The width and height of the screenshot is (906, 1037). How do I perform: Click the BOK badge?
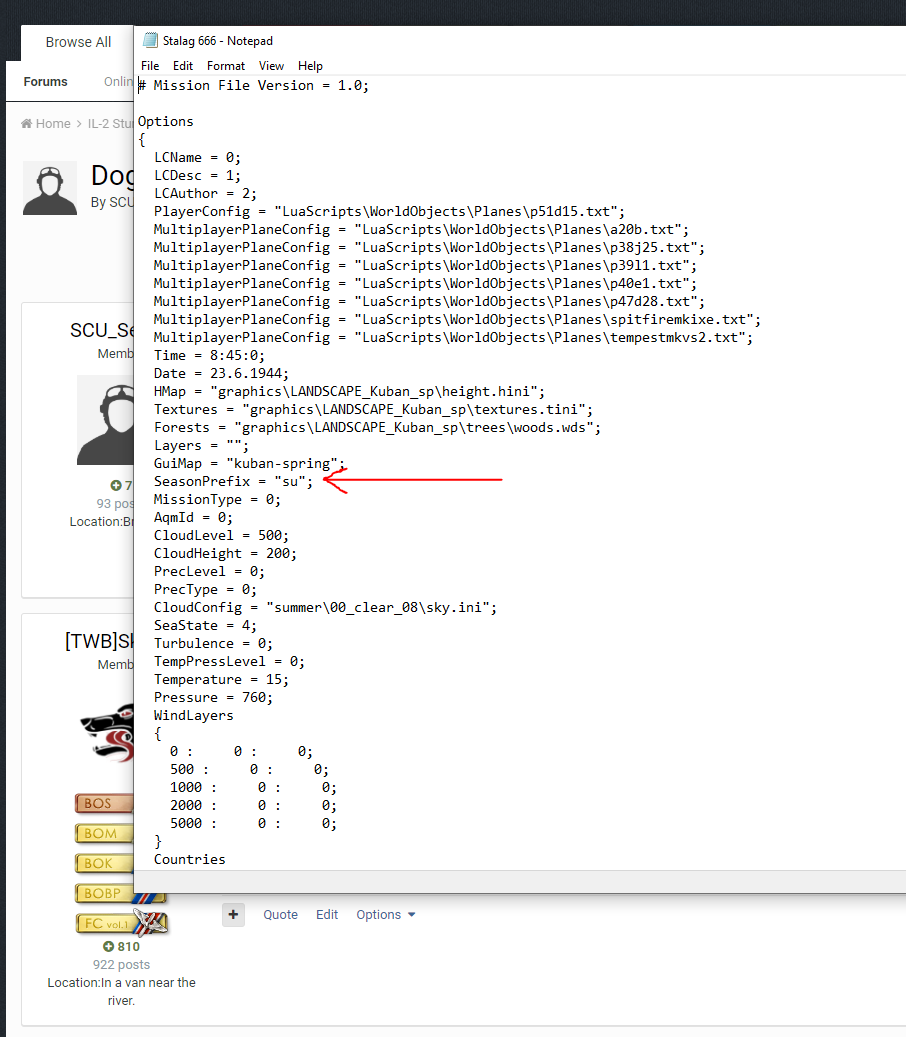104,863
